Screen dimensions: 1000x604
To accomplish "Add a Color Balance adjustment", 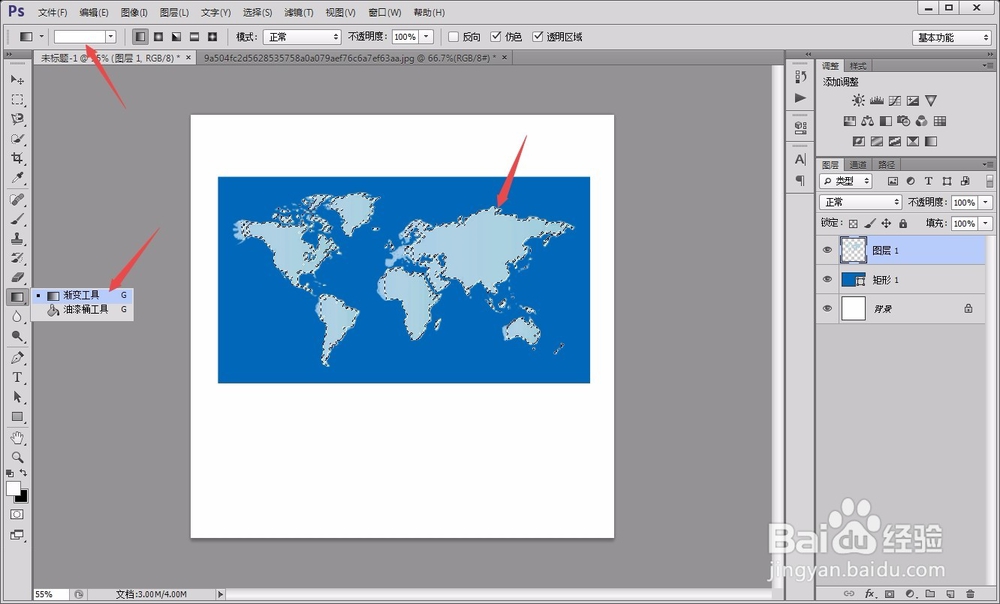I will [x=867, y=121].
